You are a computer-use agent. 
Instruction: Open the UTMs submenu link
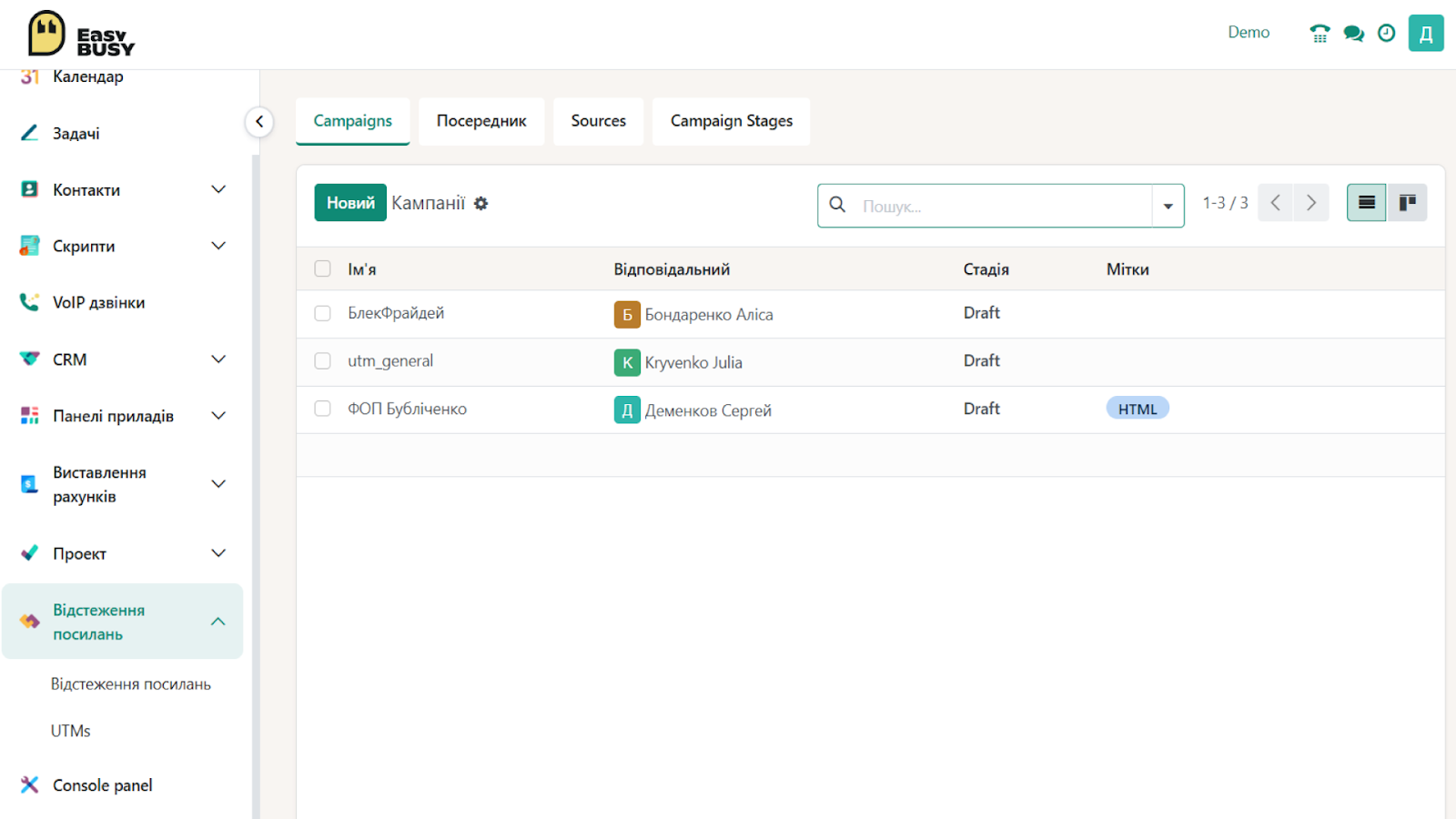coord(71,731)
